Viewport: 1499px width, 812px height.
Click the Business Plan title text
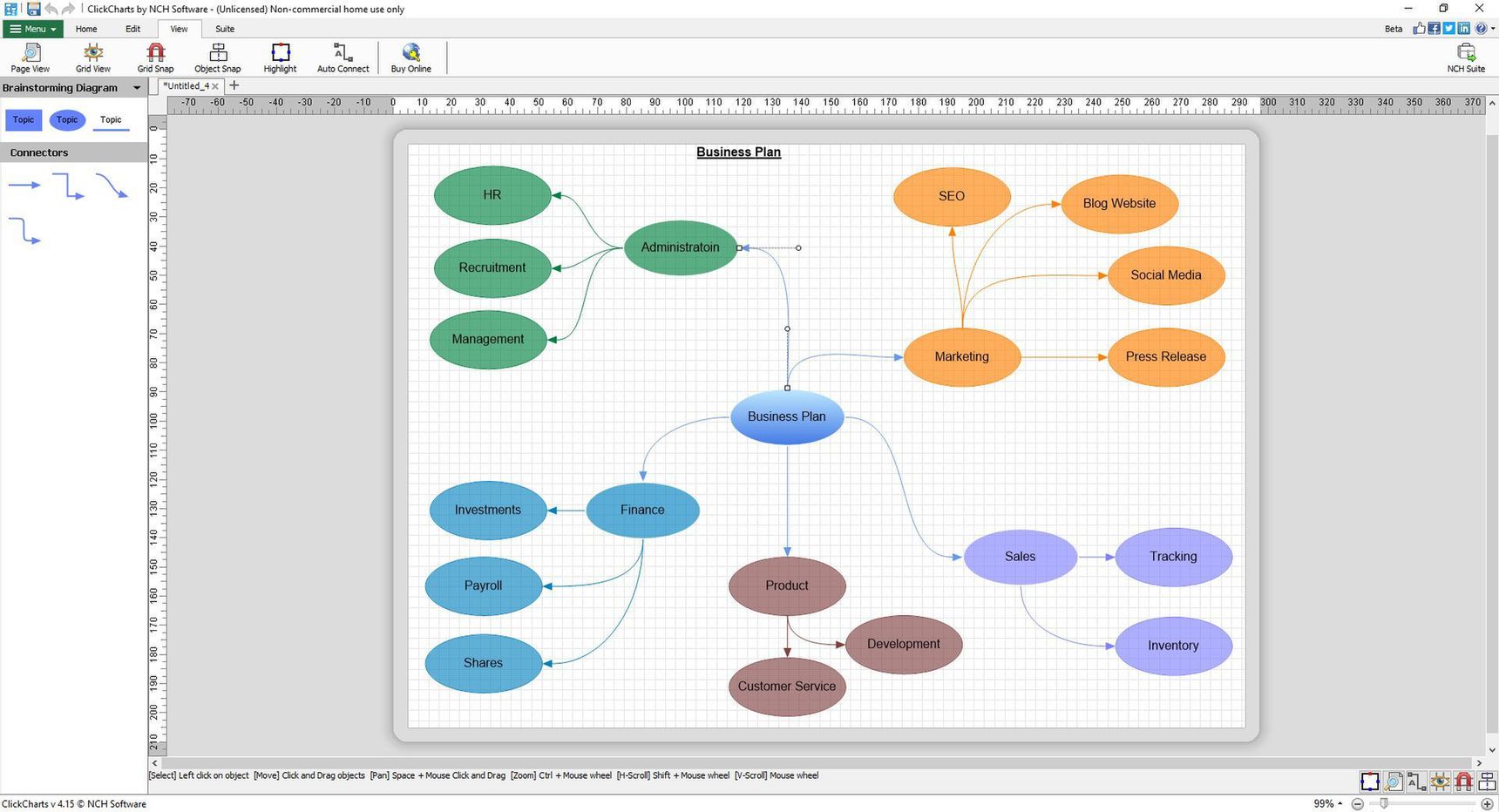click(738, 152)
